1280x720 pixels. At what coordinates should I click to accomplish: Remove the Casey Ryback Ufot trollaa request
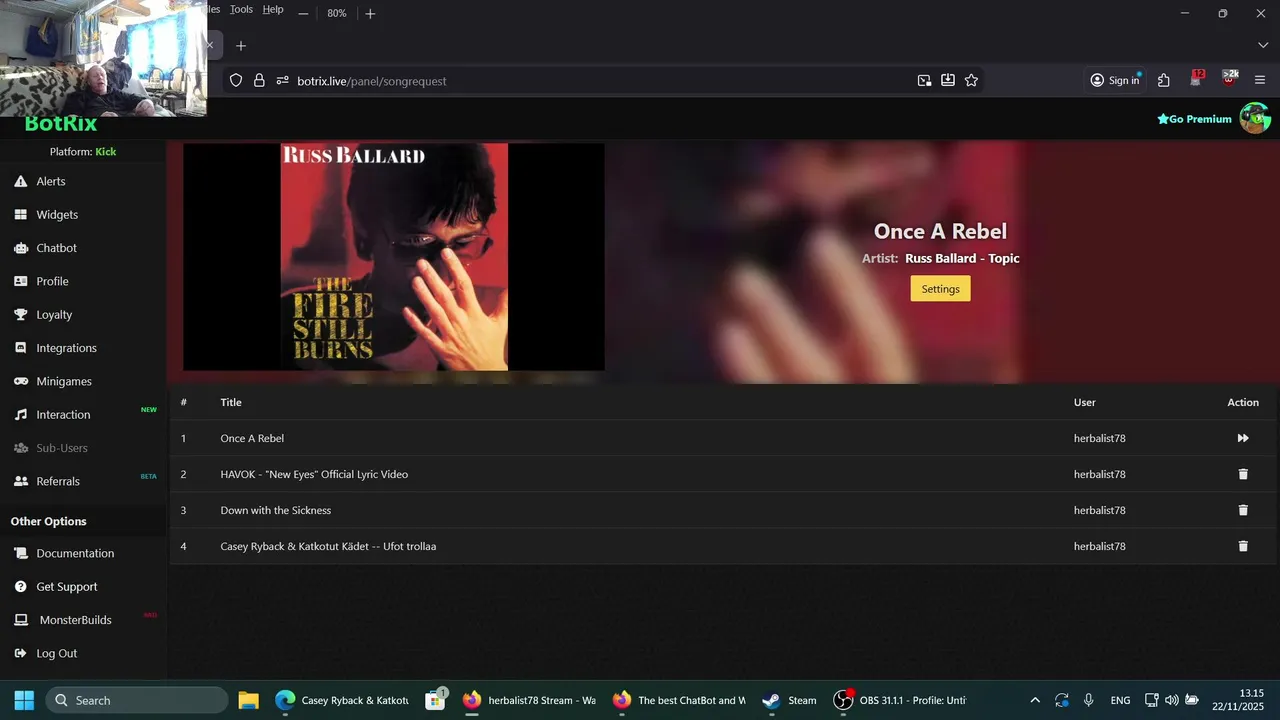click(x=1243, y=546)
